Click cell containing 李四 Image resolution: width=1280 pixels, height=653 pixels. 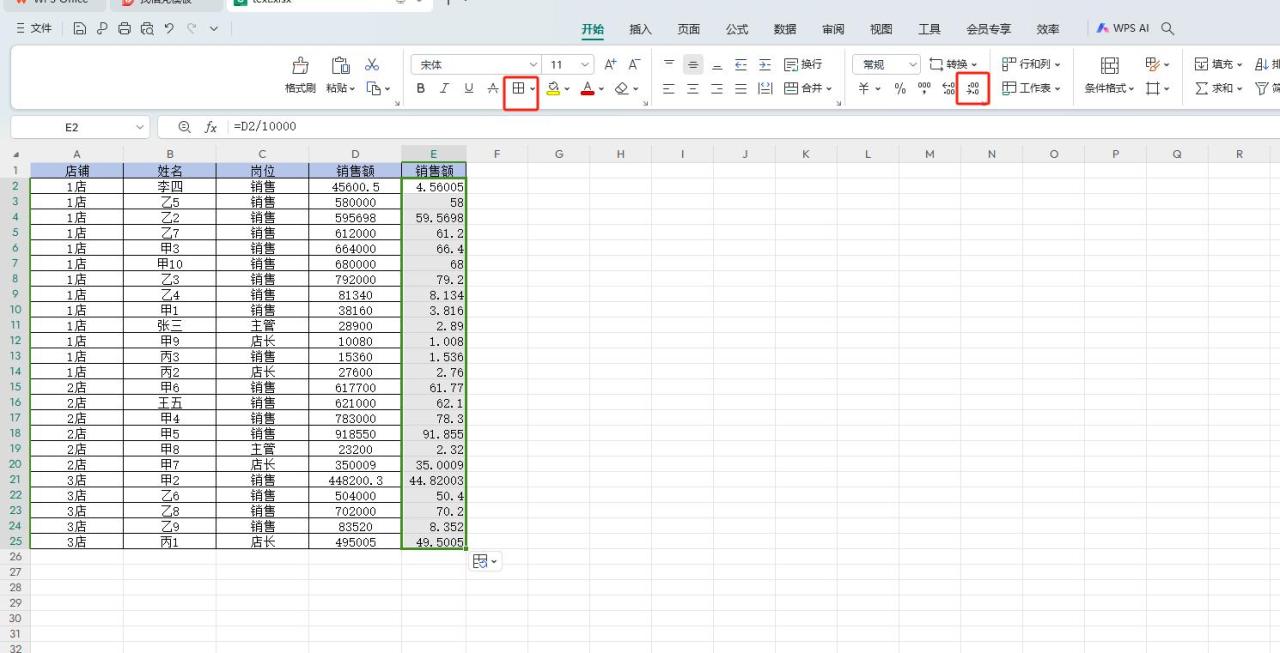170,186
